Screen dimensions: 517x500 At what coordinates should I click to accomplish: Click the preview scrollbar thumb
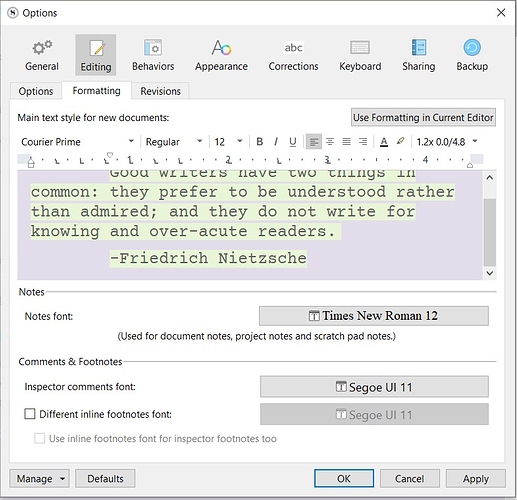(490, 232)
